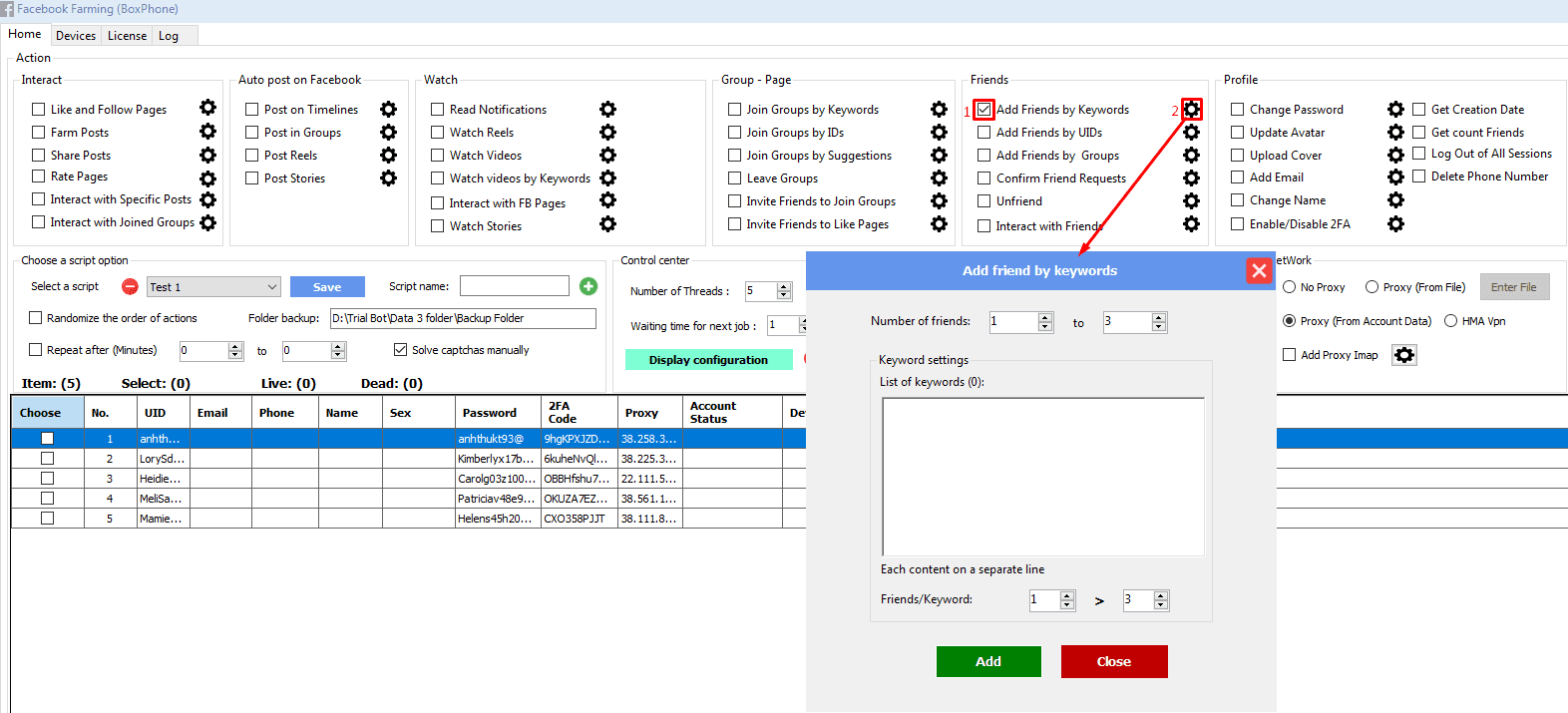Open settings gear for Change Password
The image size is (1568, 713).
tap(1395, 109)
